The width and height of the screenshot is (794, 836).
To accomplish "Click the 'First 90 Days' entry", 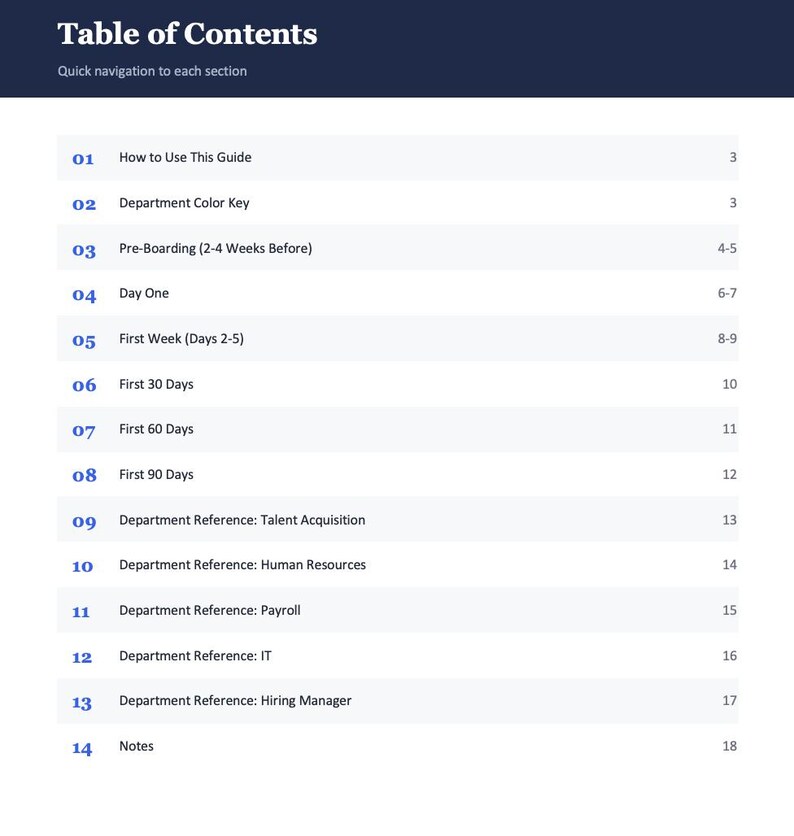I will coord(397,475).
